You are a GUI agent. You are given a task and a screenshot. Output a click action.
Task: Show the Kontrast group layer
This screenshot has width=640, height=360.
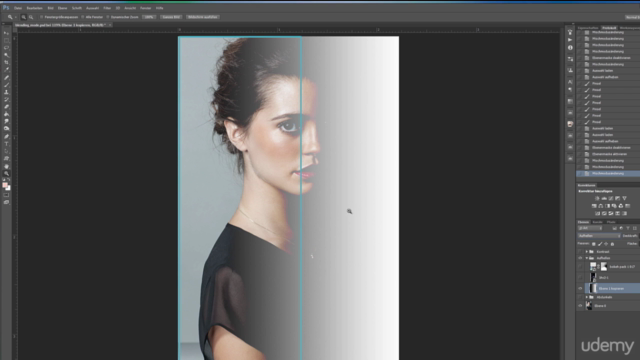tap(580, 251)
